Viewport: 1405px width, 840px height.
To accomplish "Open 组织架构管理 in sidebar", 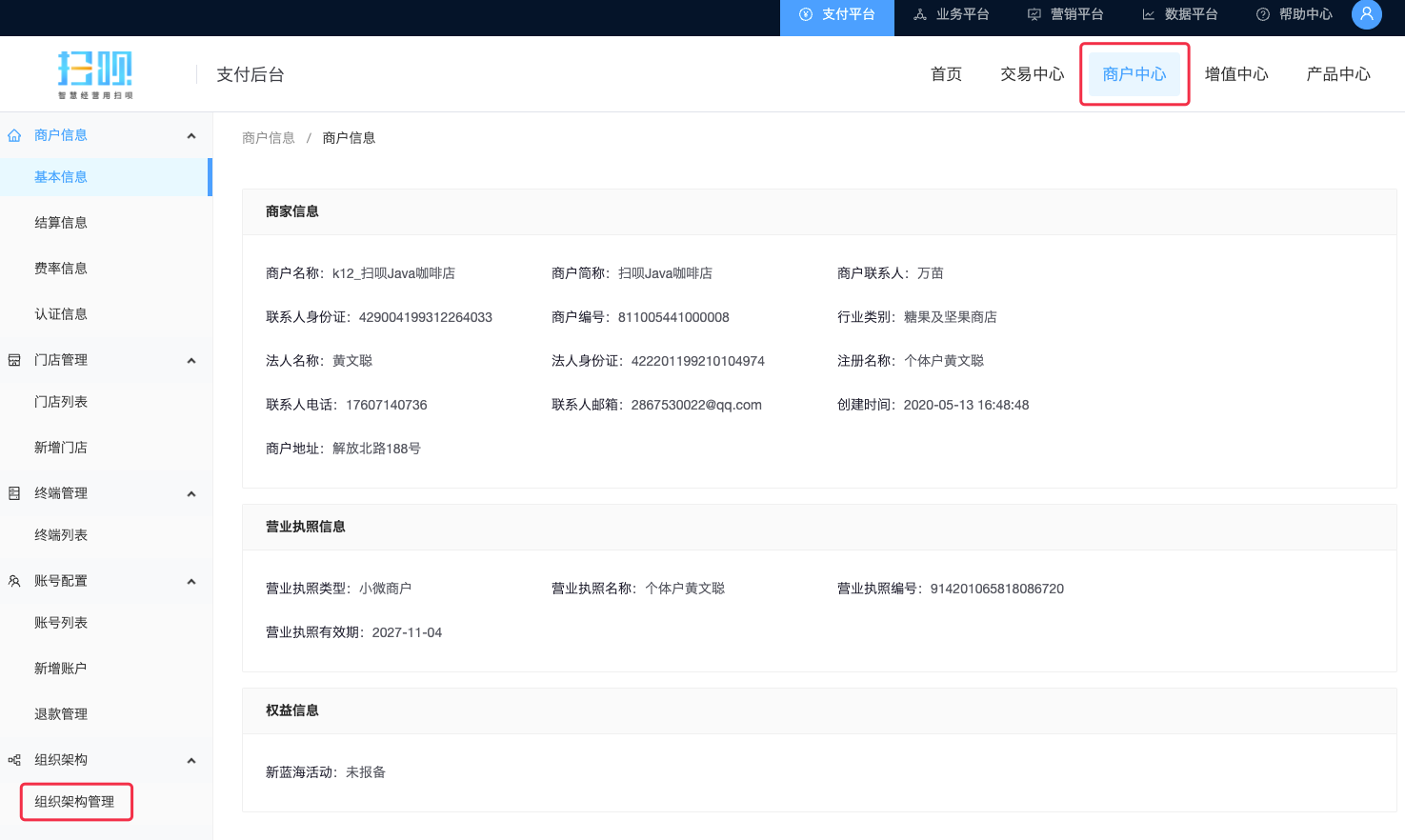I will pos(75,802).
